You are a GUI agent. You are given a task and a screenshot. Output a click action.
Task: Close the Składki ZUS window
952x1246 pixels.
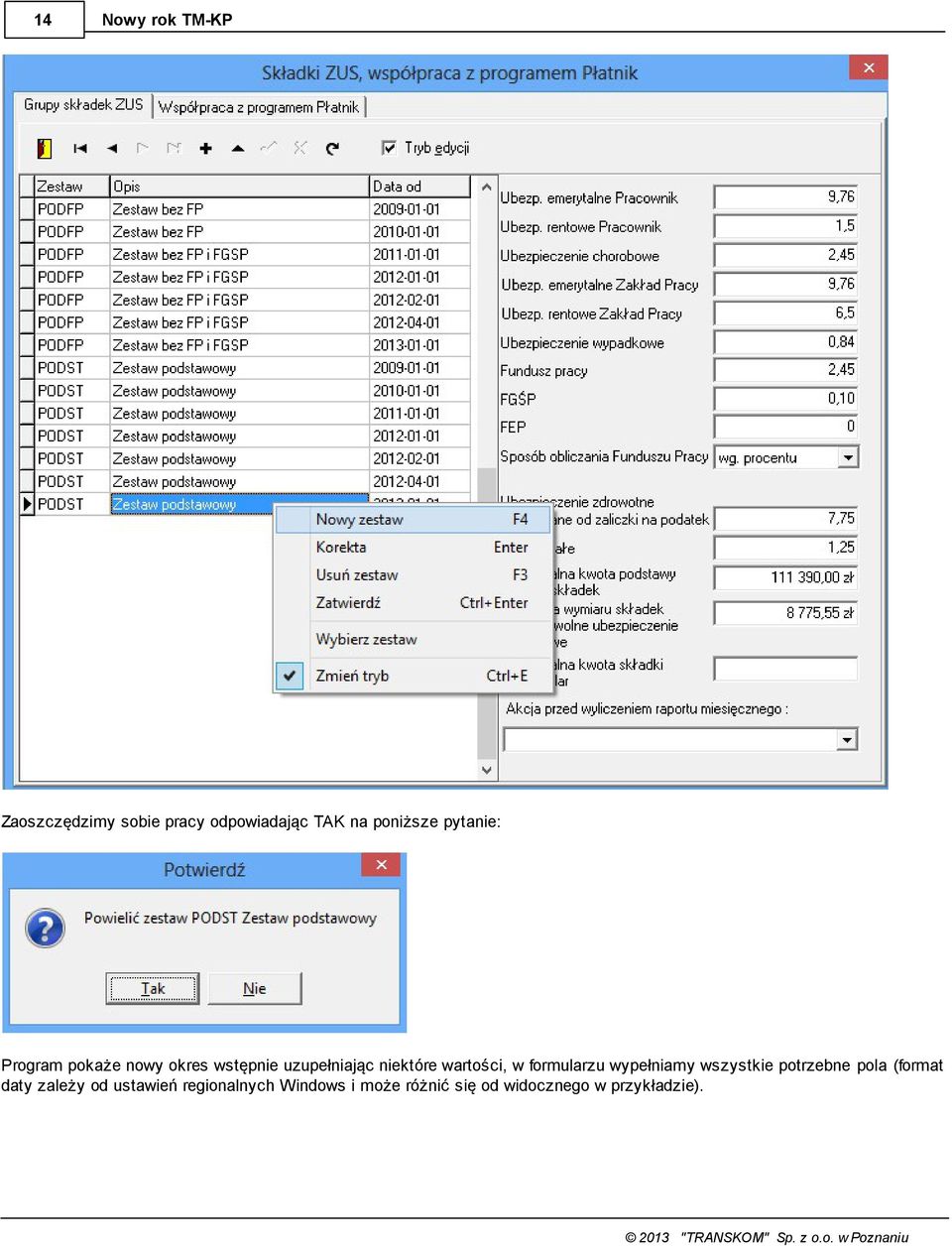pyautogui.click(x=869, y=67)
